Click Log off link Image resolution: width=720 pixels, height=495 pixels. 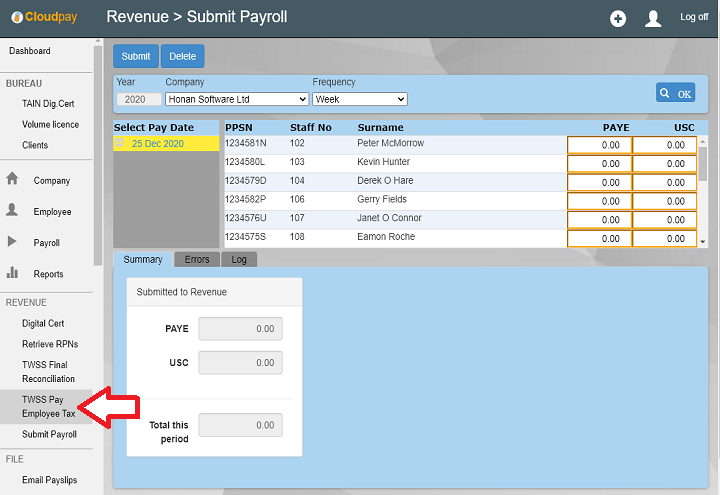tap(694, 17)
